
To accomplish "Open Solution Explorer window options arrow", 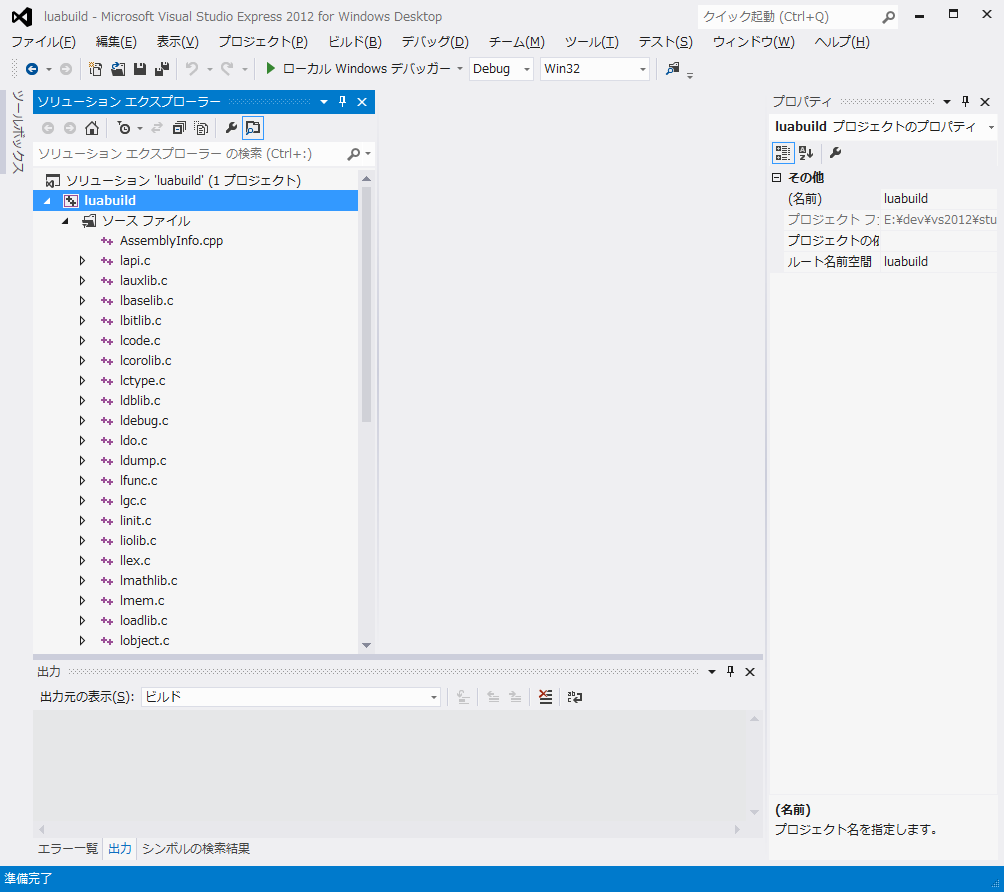I will pyautogui.click(x=324, y=101).
